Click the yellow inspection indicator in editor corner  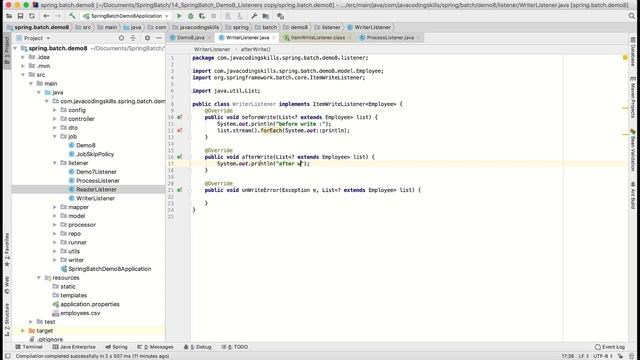coord(625,58)
